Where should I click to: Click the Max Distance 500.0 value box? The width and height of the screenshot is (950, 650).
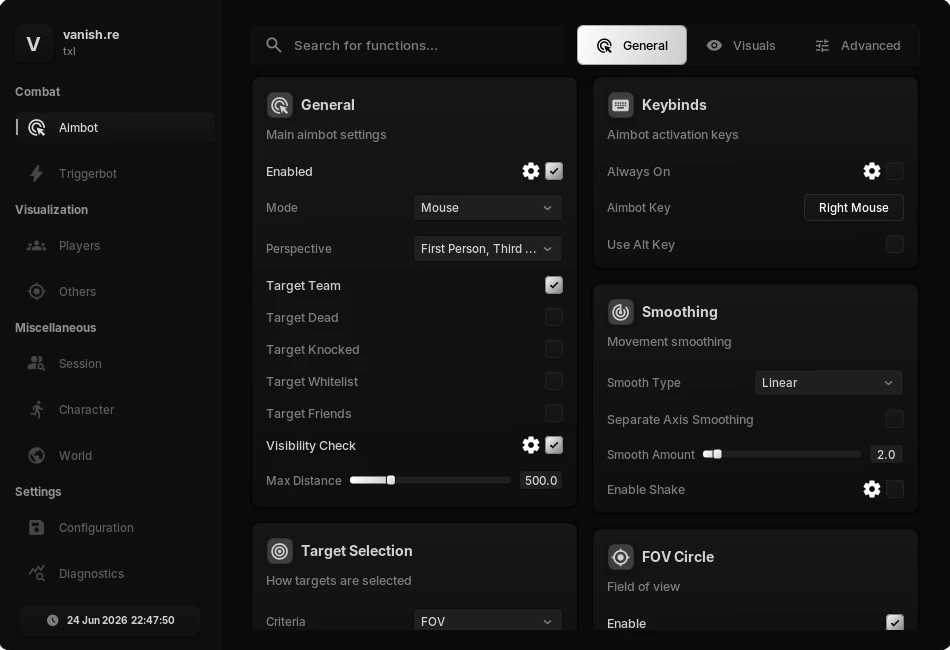tap(541, 480)
